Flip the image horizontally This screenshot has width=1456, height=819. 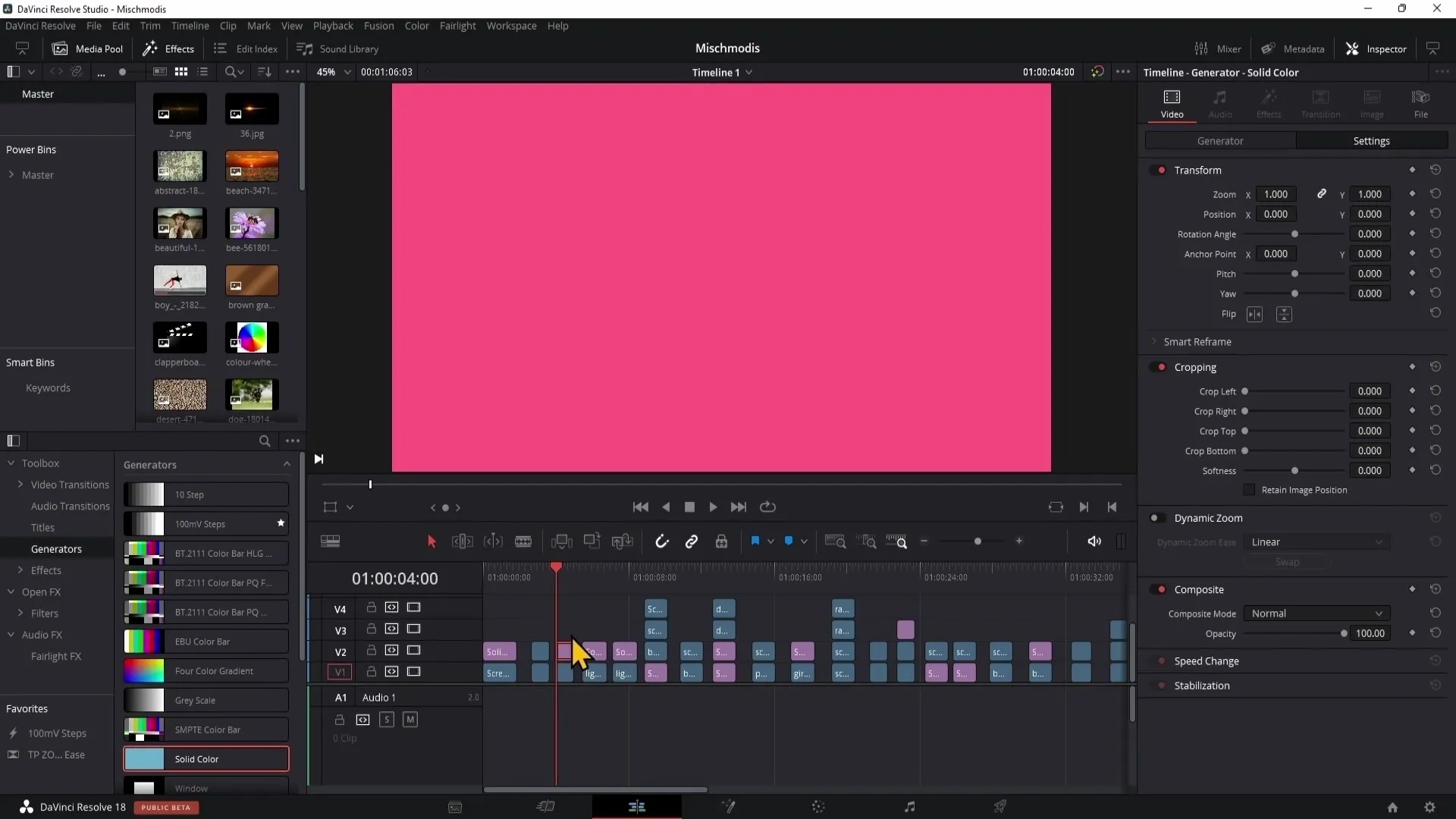[x=1254, y=314]
